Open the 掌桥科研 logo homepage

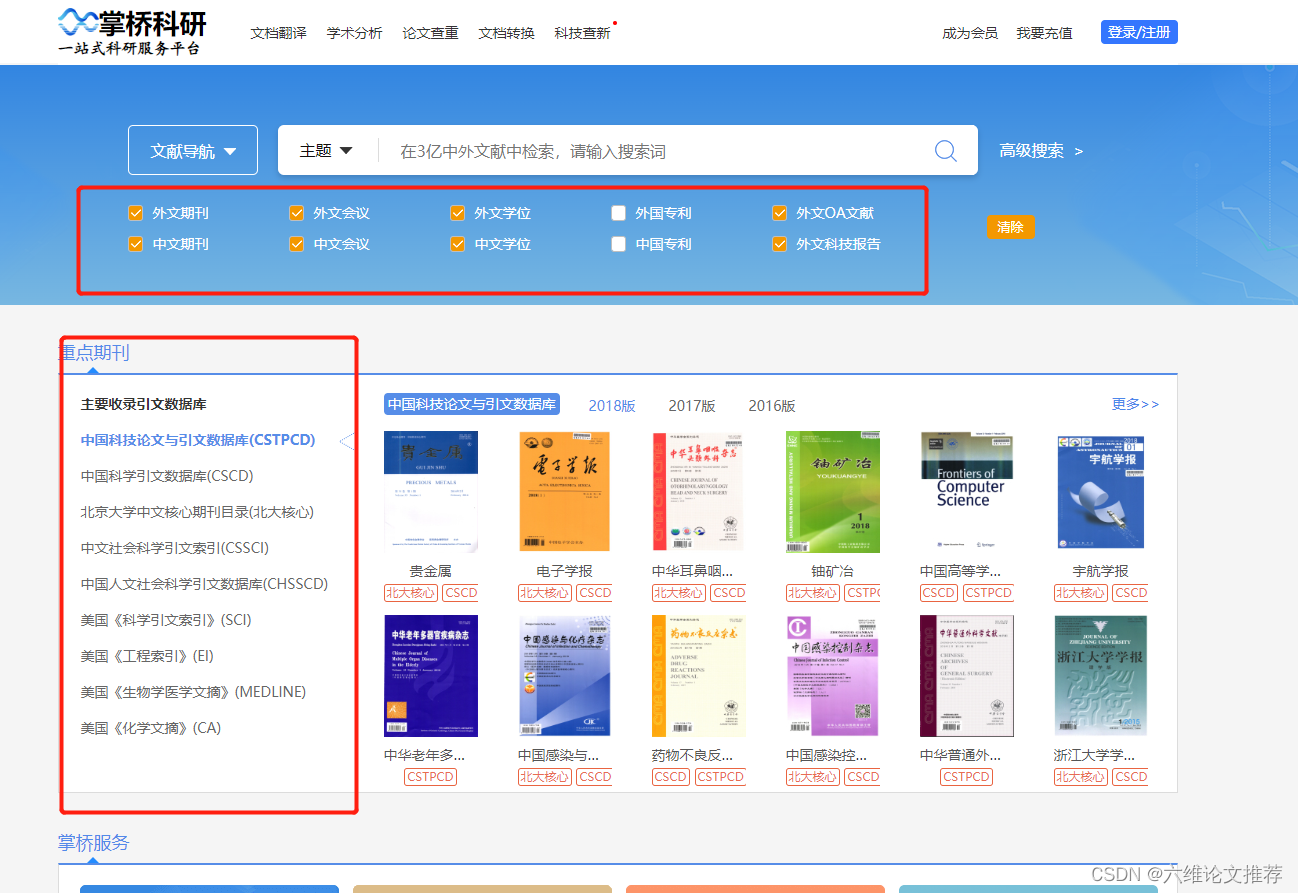click(131, 31)
